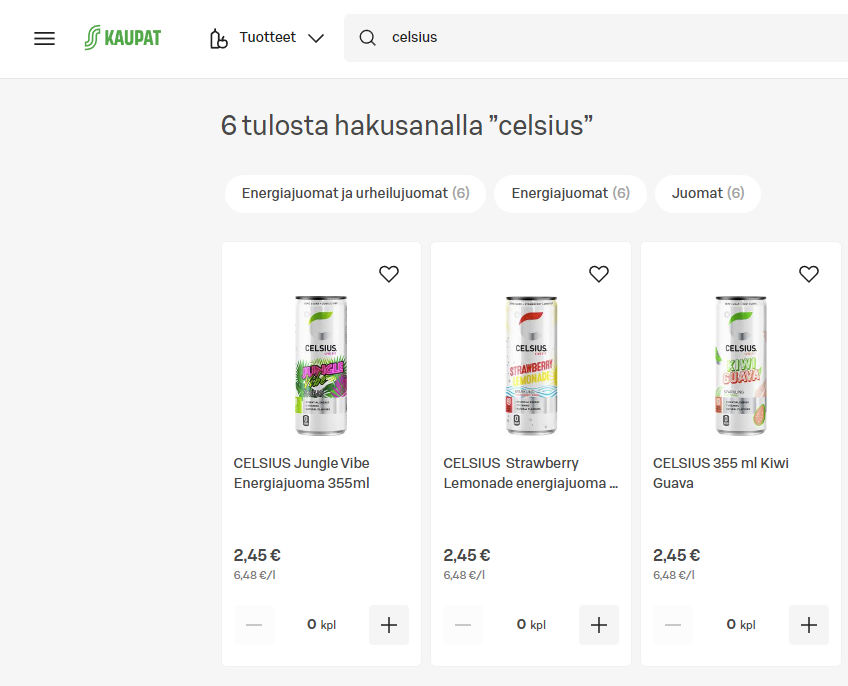Open CELSIUS 355 ml Kiwi Guava link

720,473
